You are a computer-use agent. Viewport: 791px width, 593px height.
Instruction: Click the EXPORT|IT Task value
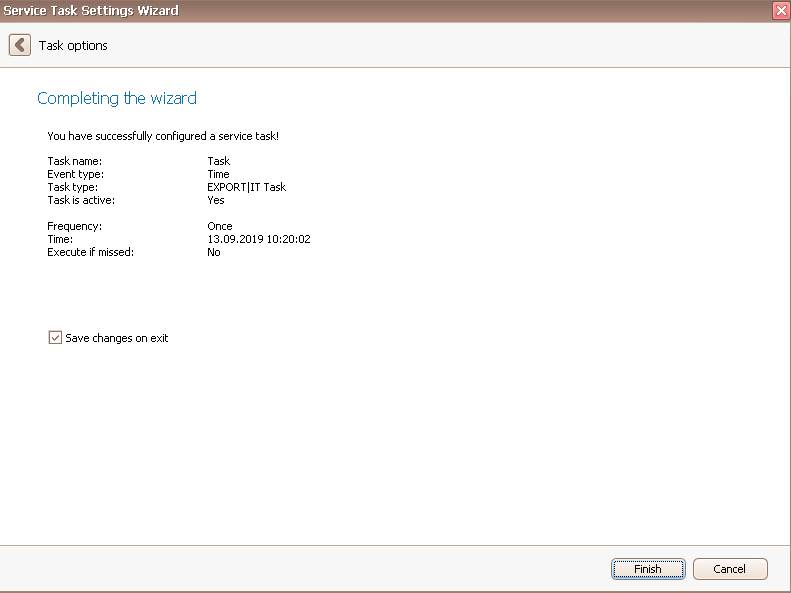click(x=247, y=187)
